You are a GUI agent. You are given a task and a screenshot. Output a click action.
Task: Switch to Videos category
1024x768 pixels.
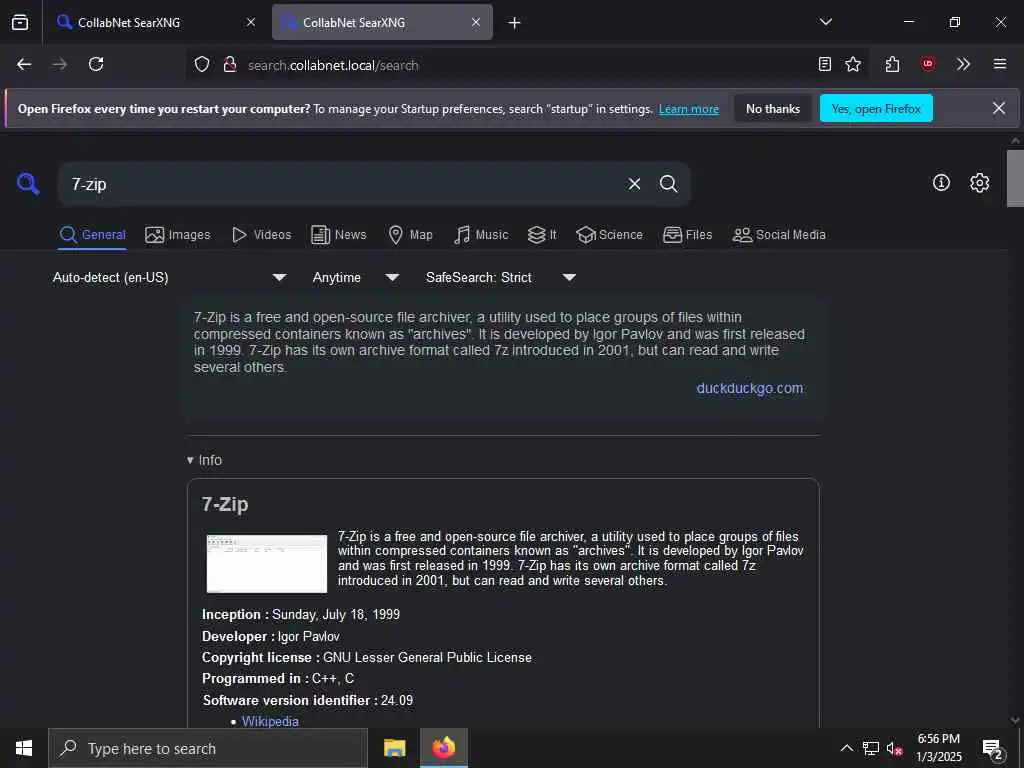tap(262, 234)
